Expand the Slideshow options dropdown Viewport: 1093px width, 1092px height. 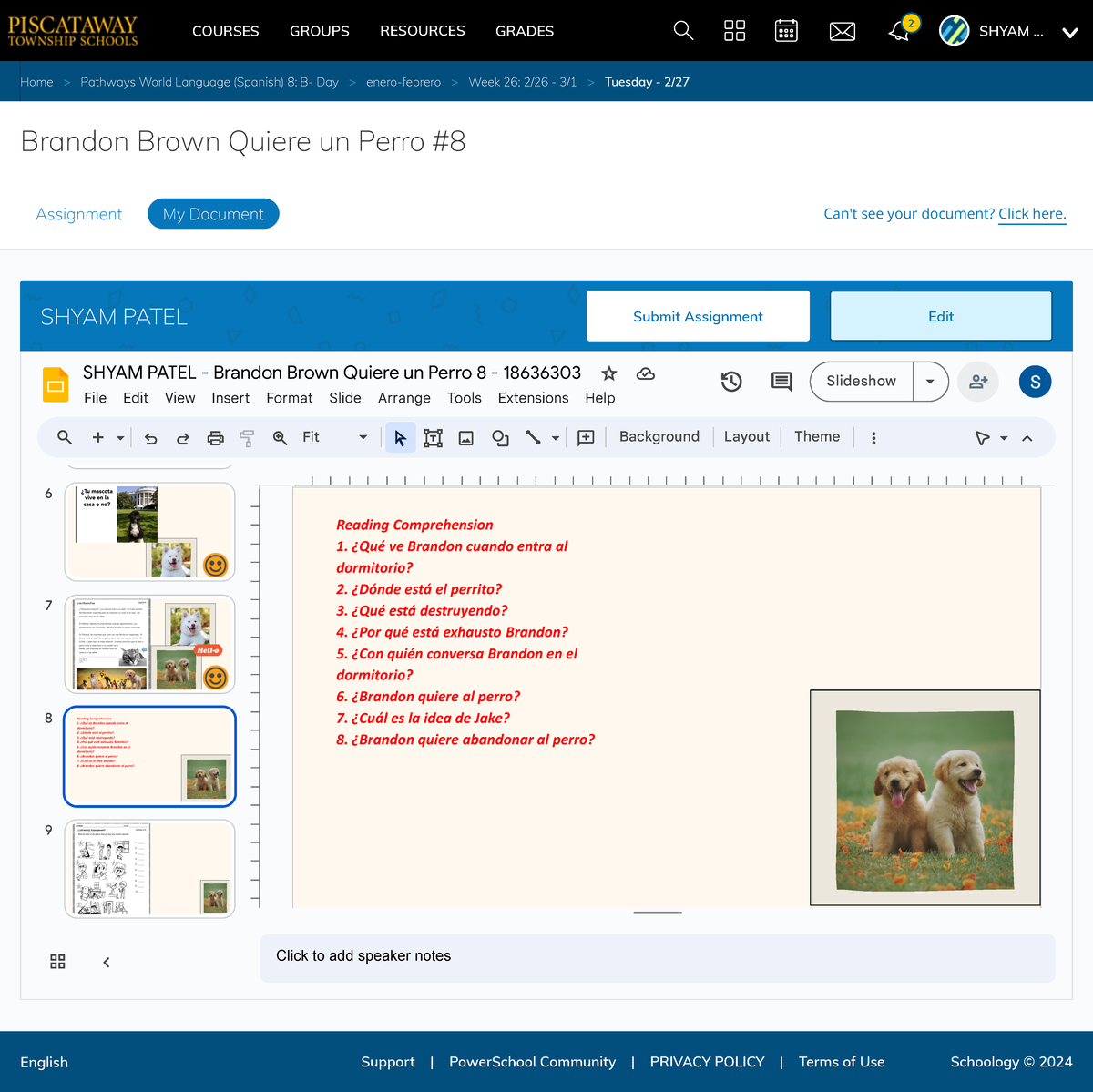point(929,381)
